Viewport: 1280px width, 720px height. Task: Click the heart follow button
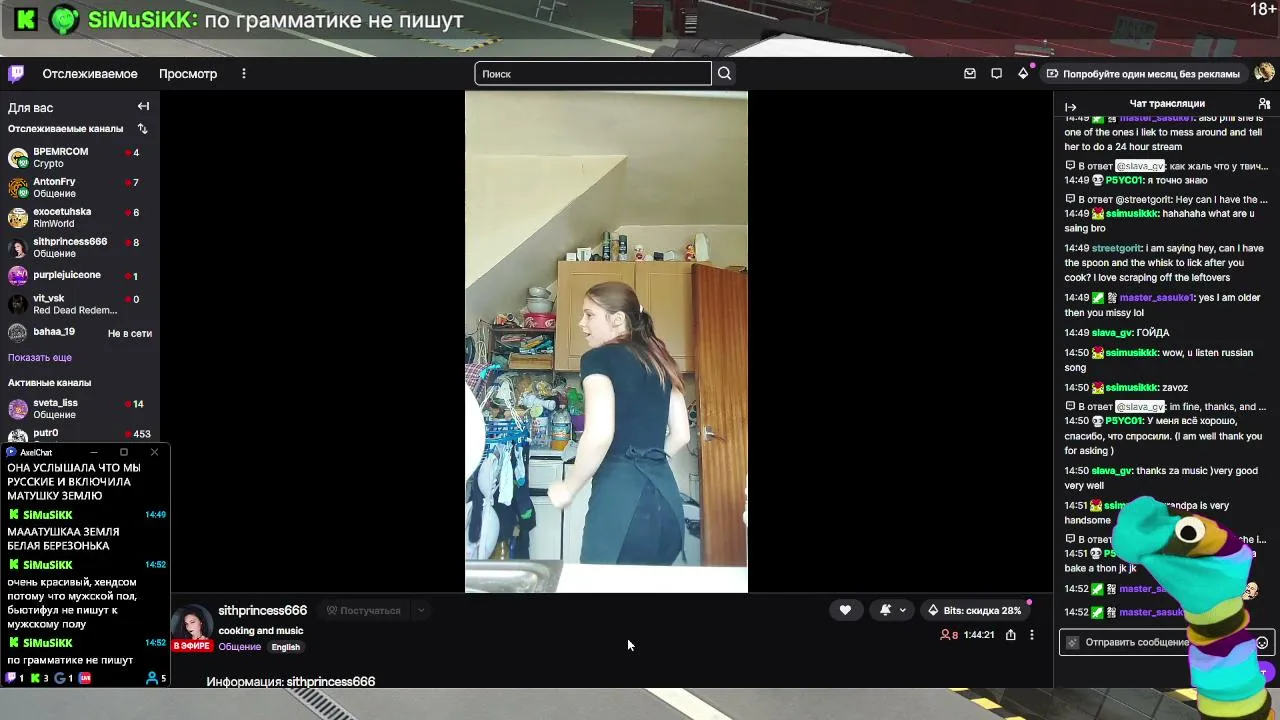845,610
